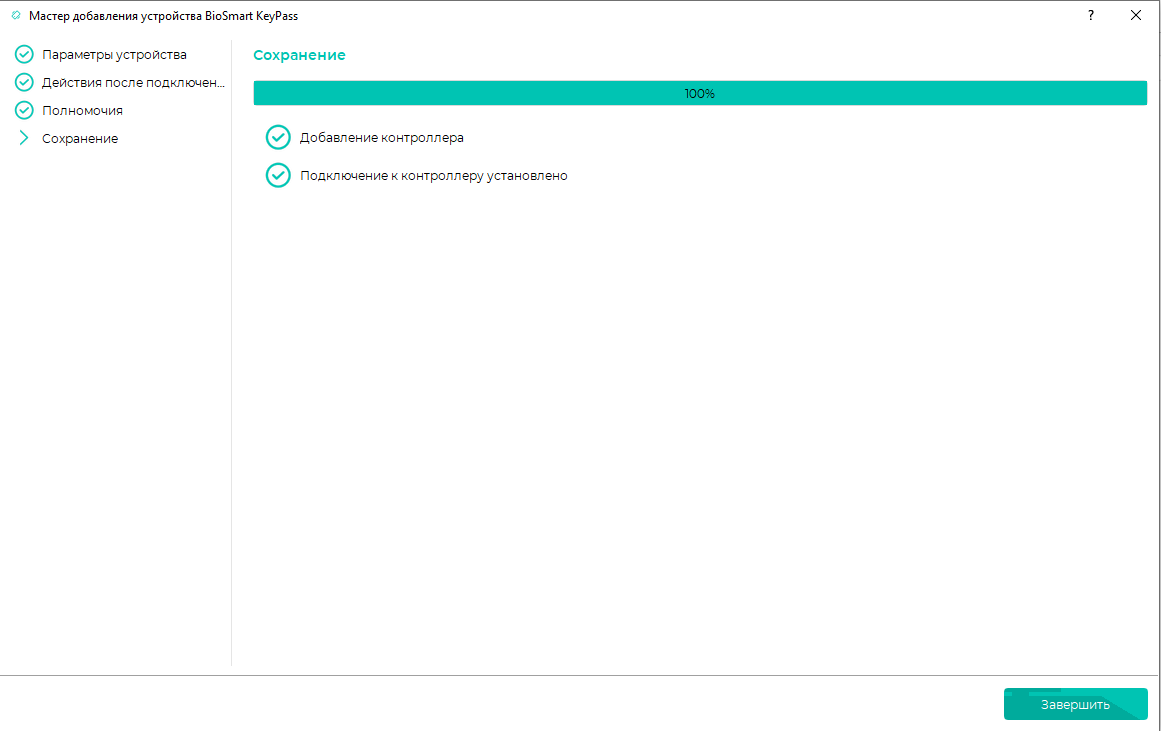The height and width of the screenshot is (731, 1161).
Task: Open help via the question mark button
Action: coord(1091,16)
